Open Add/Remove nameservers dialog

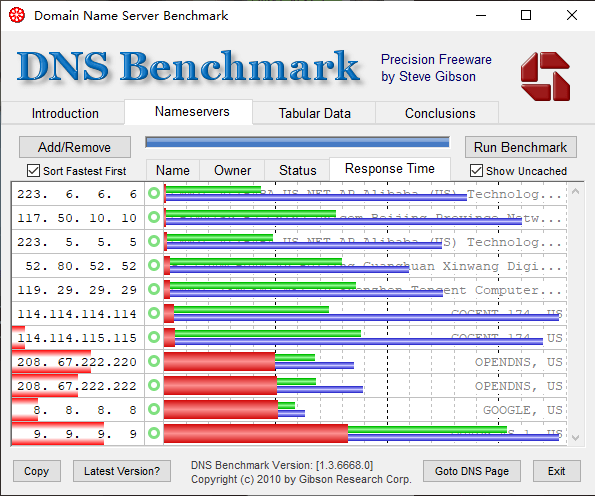click(x=75, y=147)
